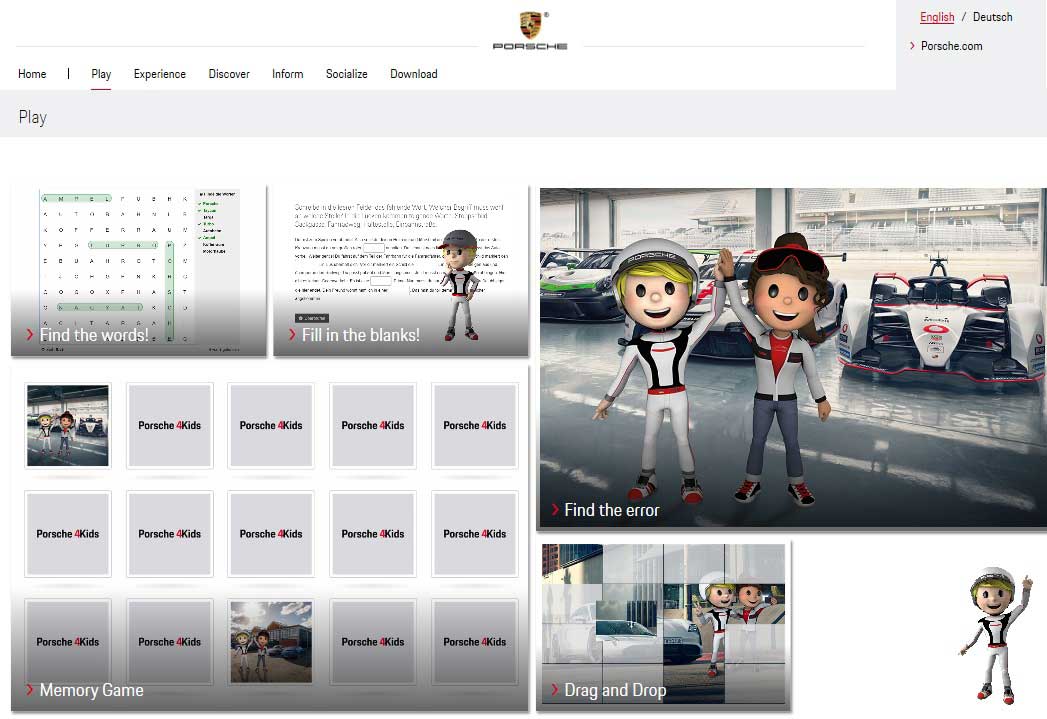The image size is (1047, 719).
Task: Flip the first memory card in middle row
Action: click(x=68, y=534)
